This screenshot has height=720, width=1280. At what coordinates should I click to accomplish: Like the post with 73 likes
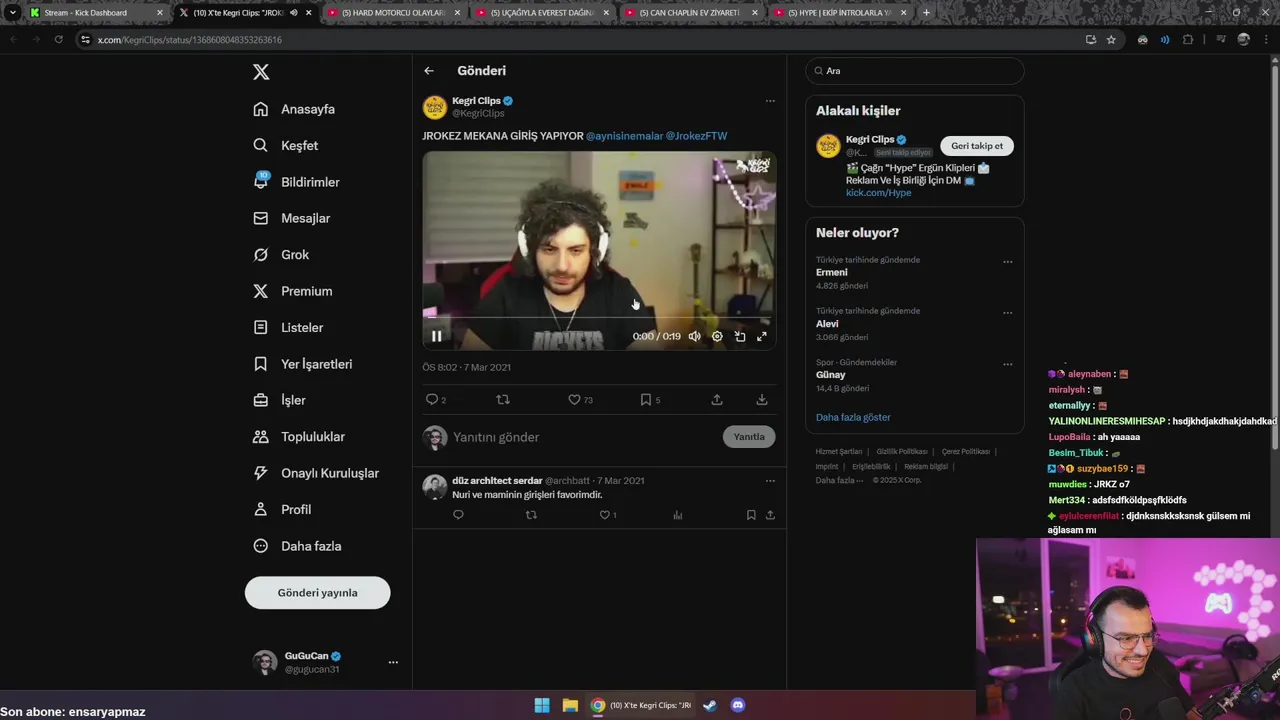(x=580, y=400)
